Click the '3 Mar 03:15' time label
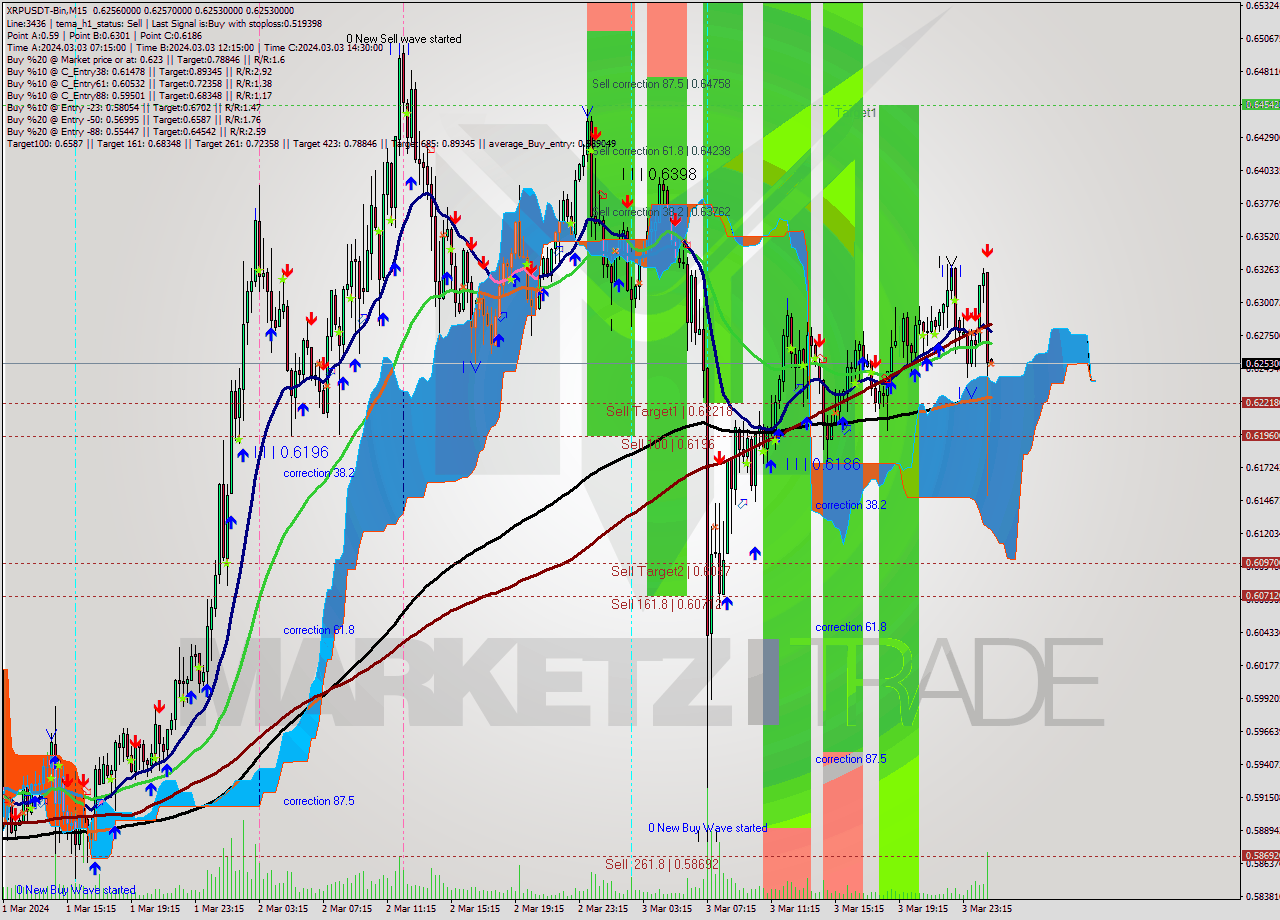The width and height of the screenshot is (1280, 920). 666,909
